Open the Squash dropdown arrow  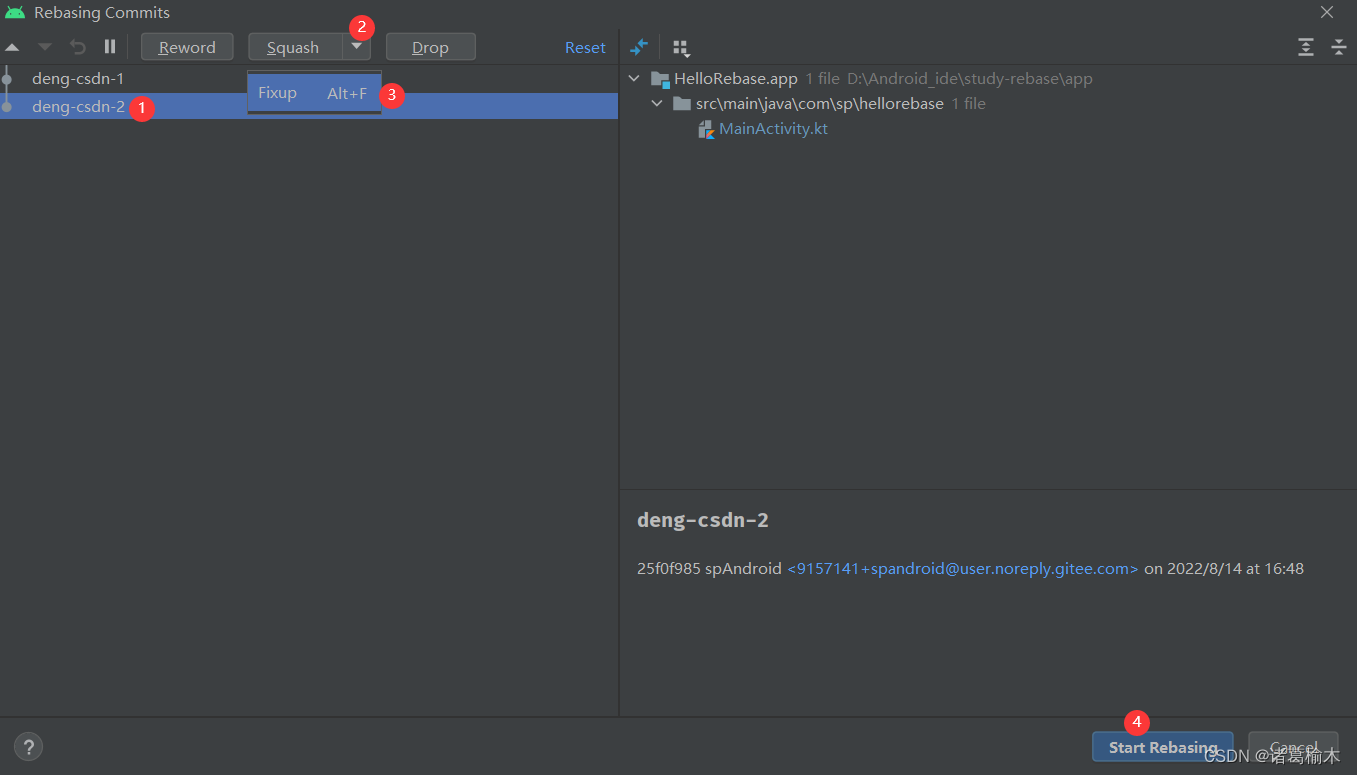(357, 47)
